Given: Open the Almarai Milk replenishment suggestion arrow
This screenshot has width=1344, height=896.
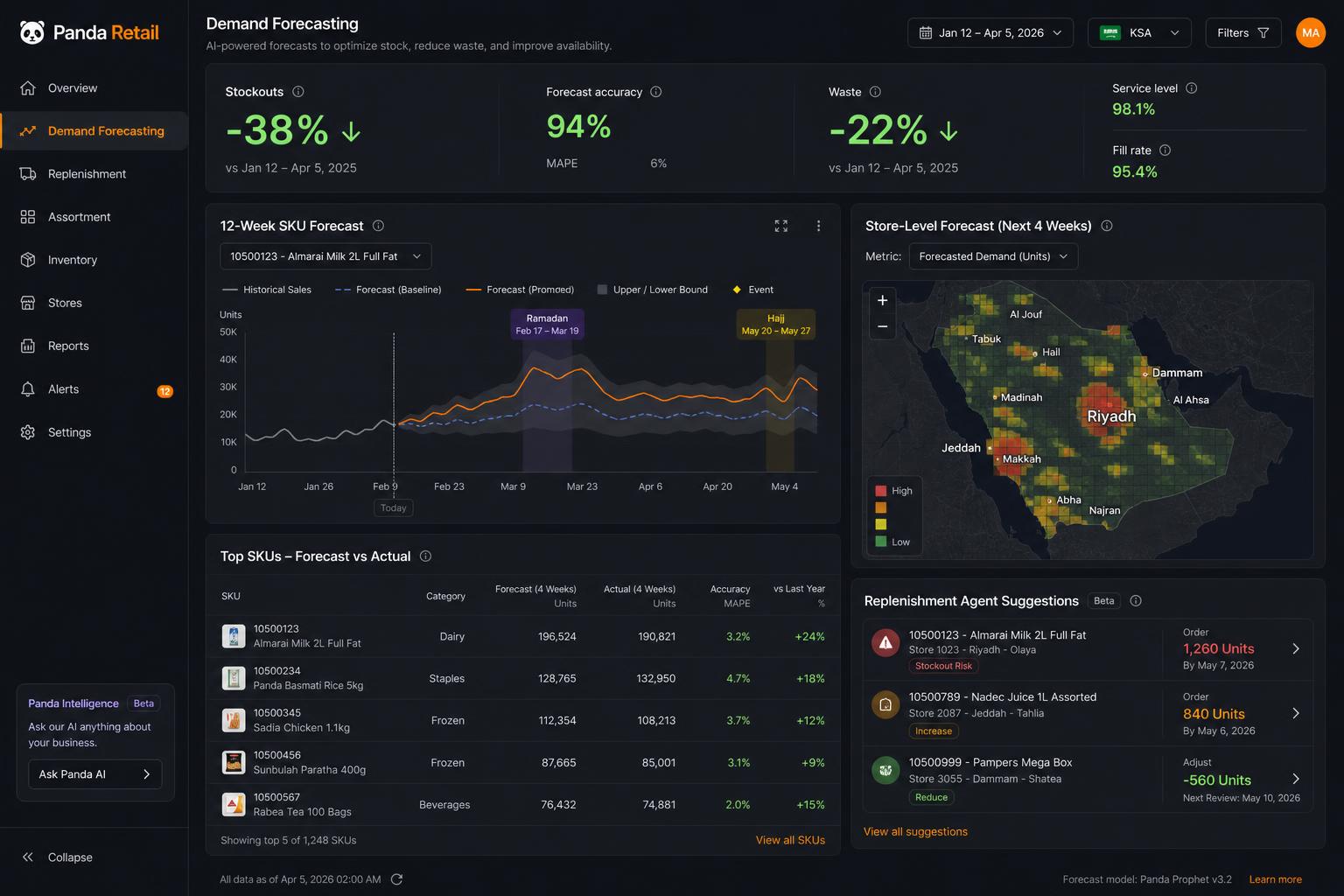Looking at the screenshot, I should point(1296,648).
